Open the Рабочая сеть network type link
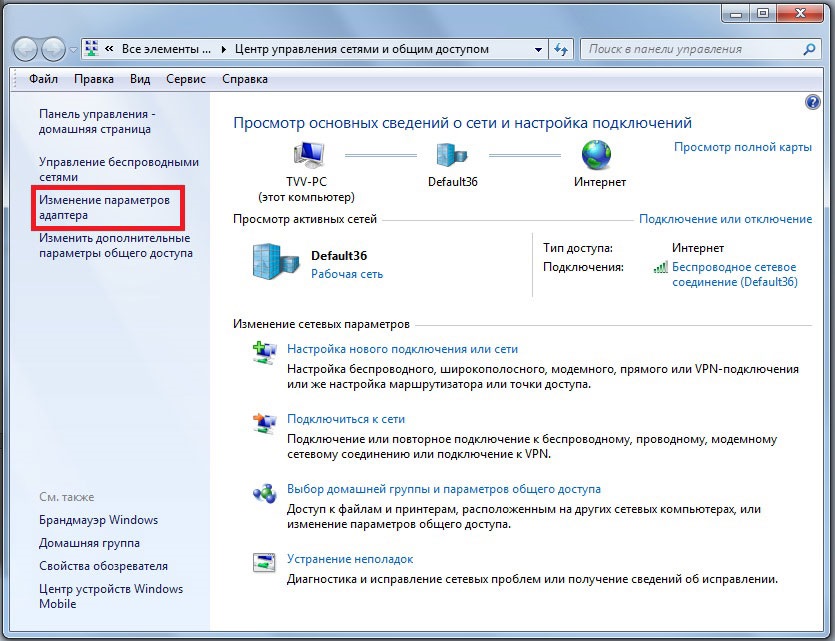The width and height of the screenshot is (835, 641). (x=347, y=274)
